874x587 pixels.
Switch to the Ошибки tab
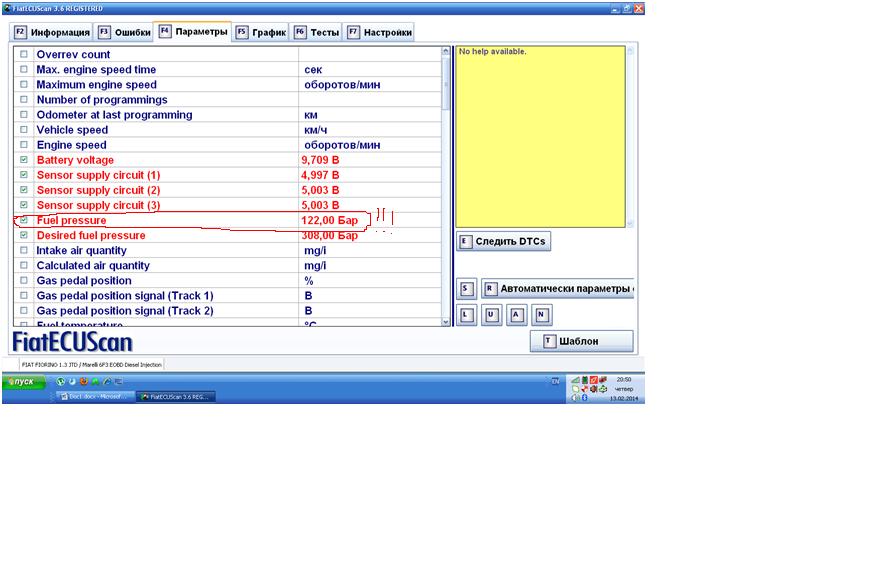tap(124, 32)
